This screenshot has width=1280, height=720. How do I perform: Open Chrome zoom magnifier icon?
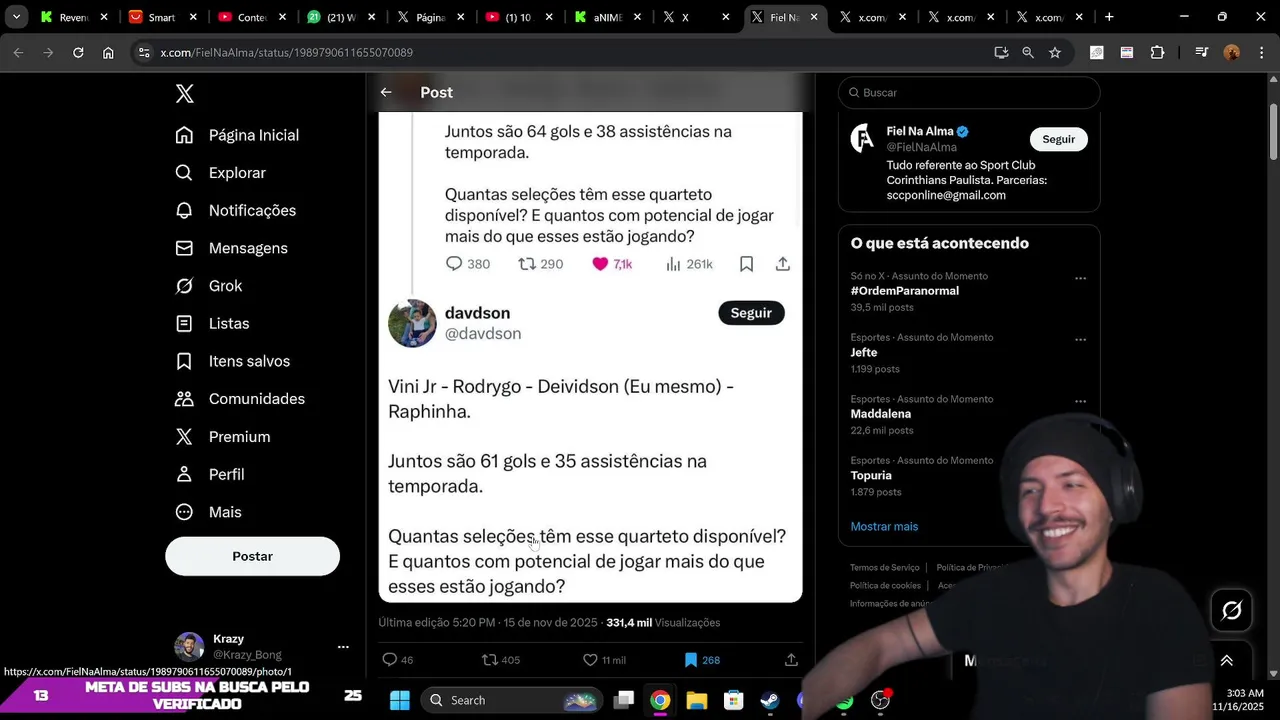point(1028,53)
